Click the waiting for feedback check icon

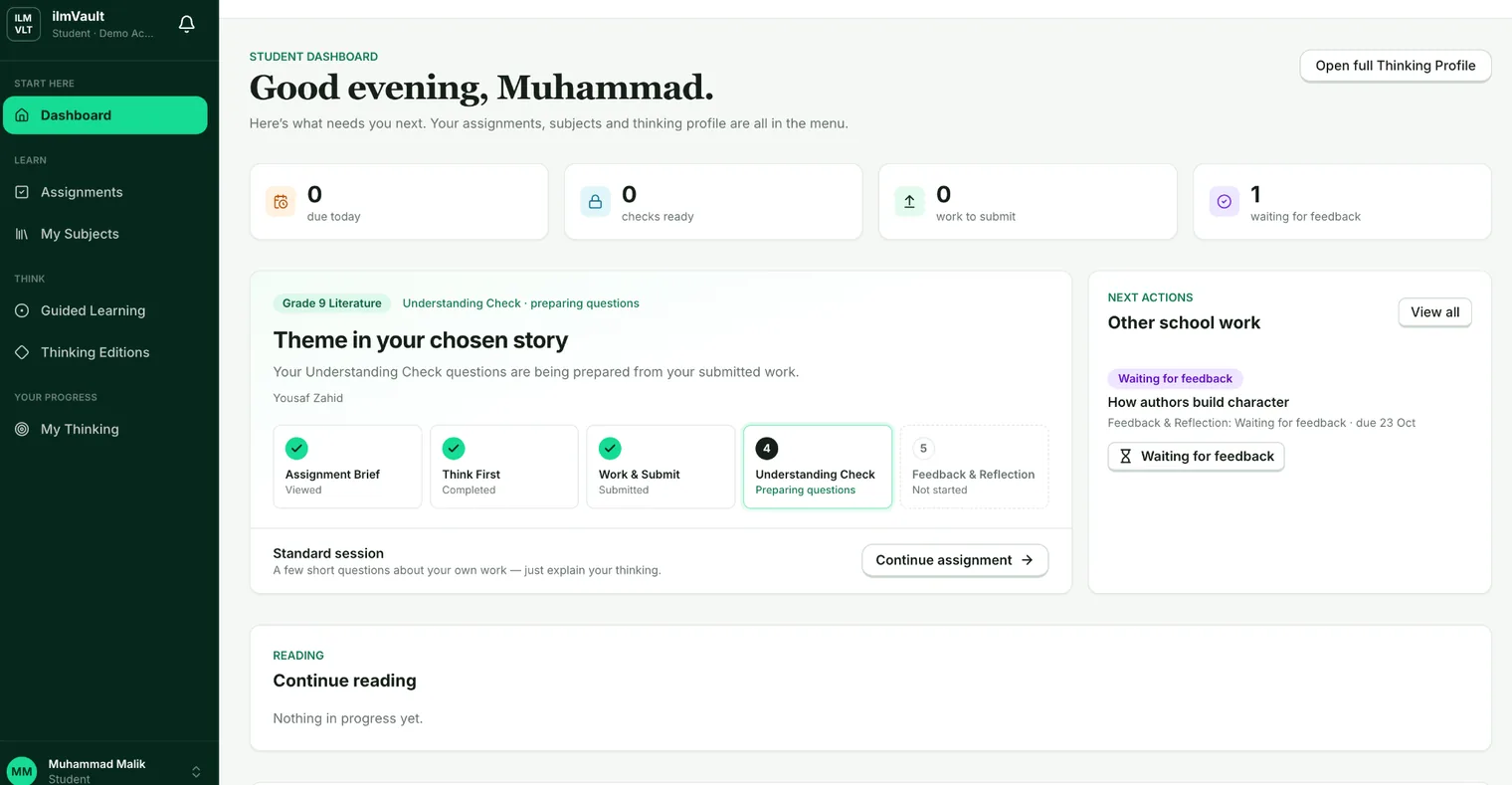pyautogui.click(x=1224, y=202)
